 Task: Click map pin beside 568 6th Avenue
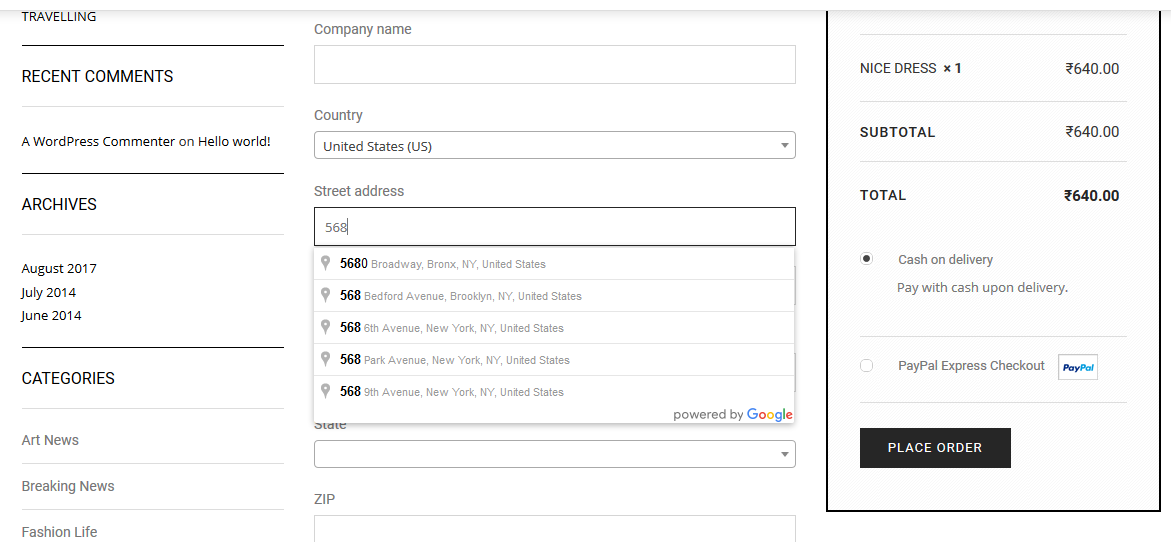(326, 327)
